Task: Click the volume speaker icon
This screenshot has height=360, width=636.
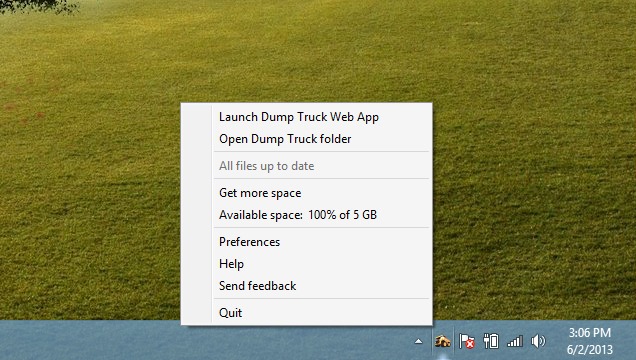Action: point(538,341)
